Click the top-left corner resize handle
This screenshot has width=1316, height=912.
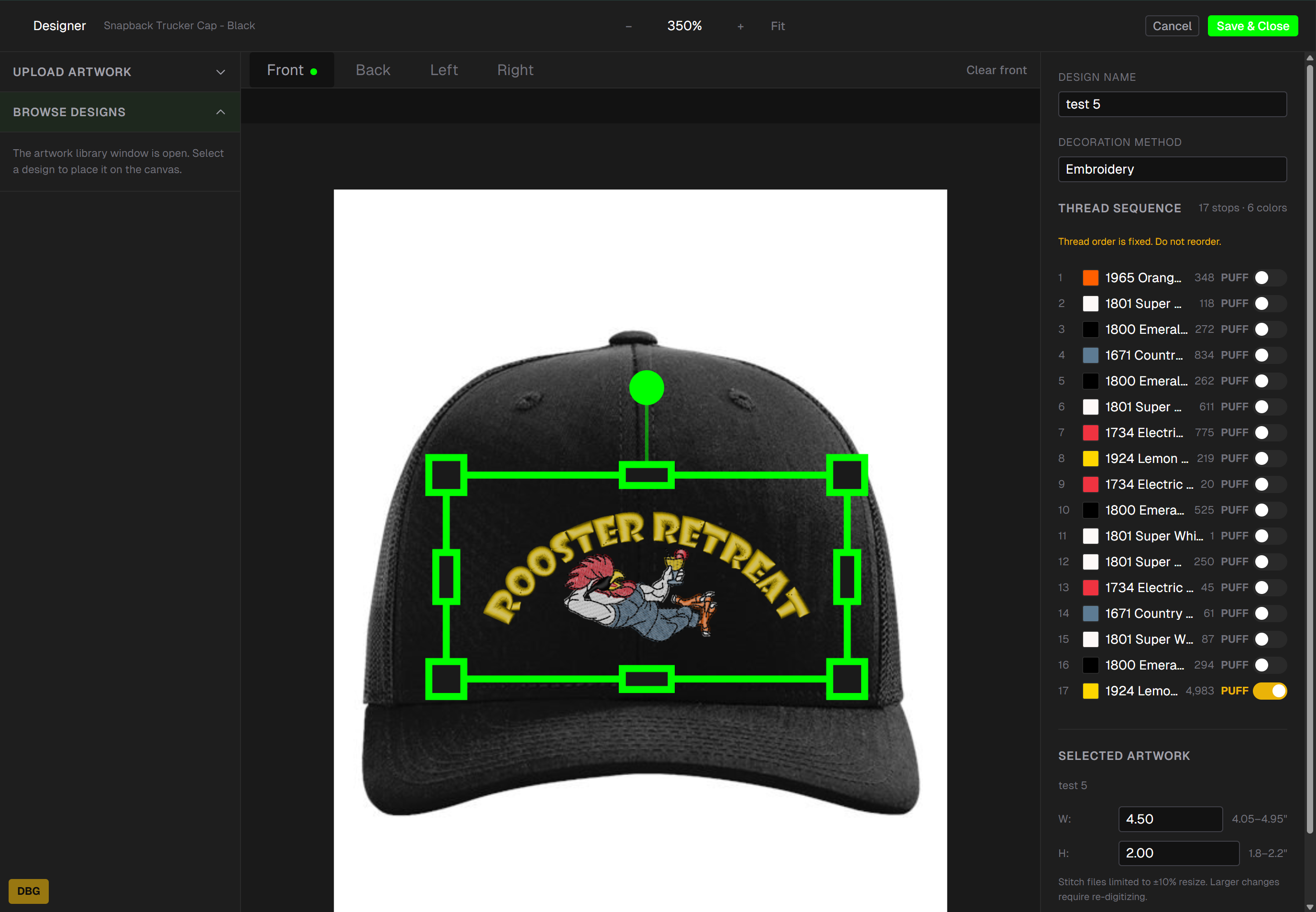(446, 475)
